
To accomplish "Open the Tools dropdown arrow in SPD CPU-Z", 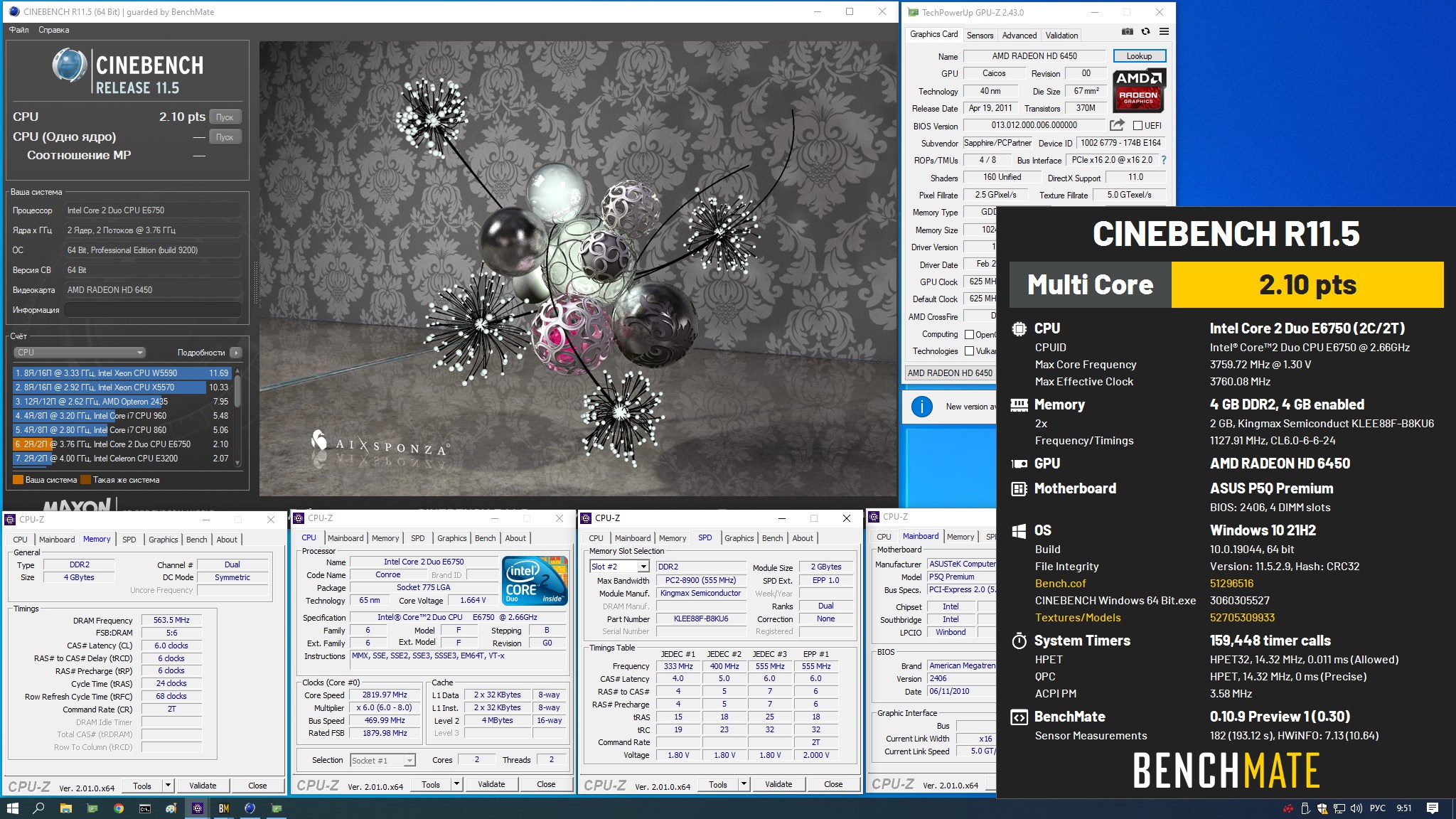I will click(744, 784).
